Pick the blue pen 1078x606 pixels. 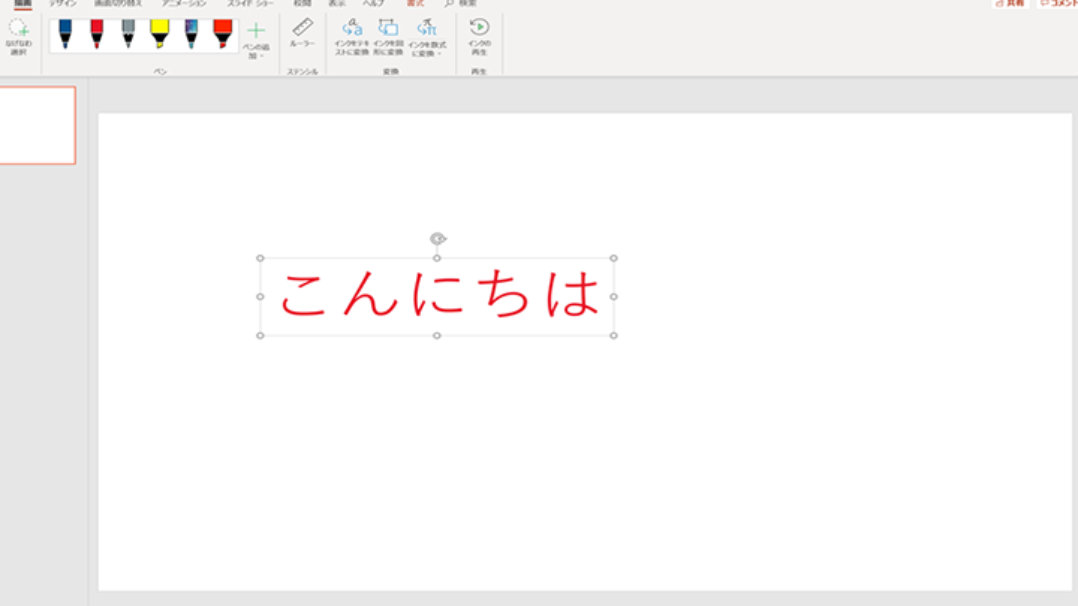(x=65, y=34)
